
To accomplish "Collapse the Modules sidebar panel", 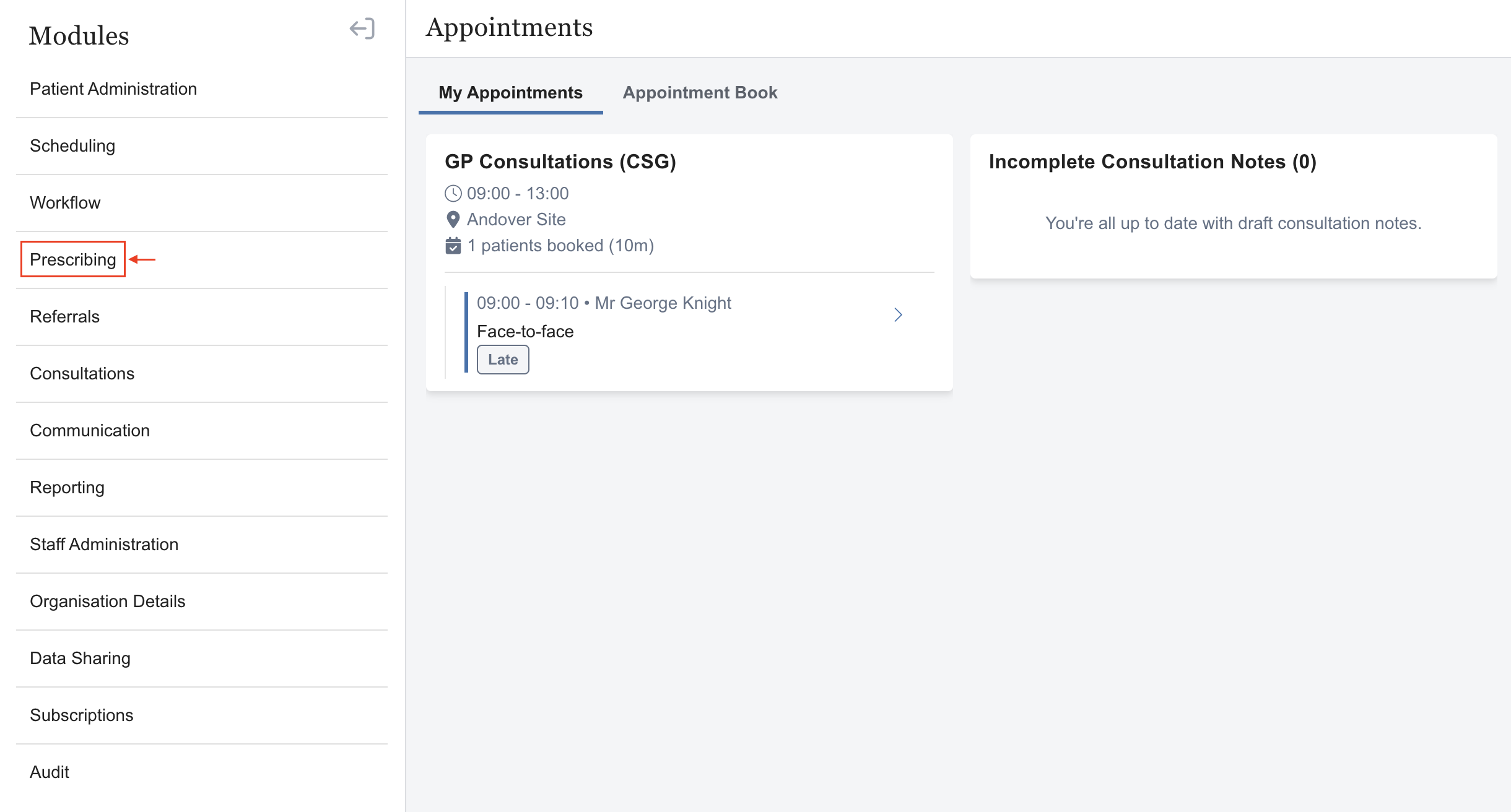I will pyautogui.click(x=362, y=28).
